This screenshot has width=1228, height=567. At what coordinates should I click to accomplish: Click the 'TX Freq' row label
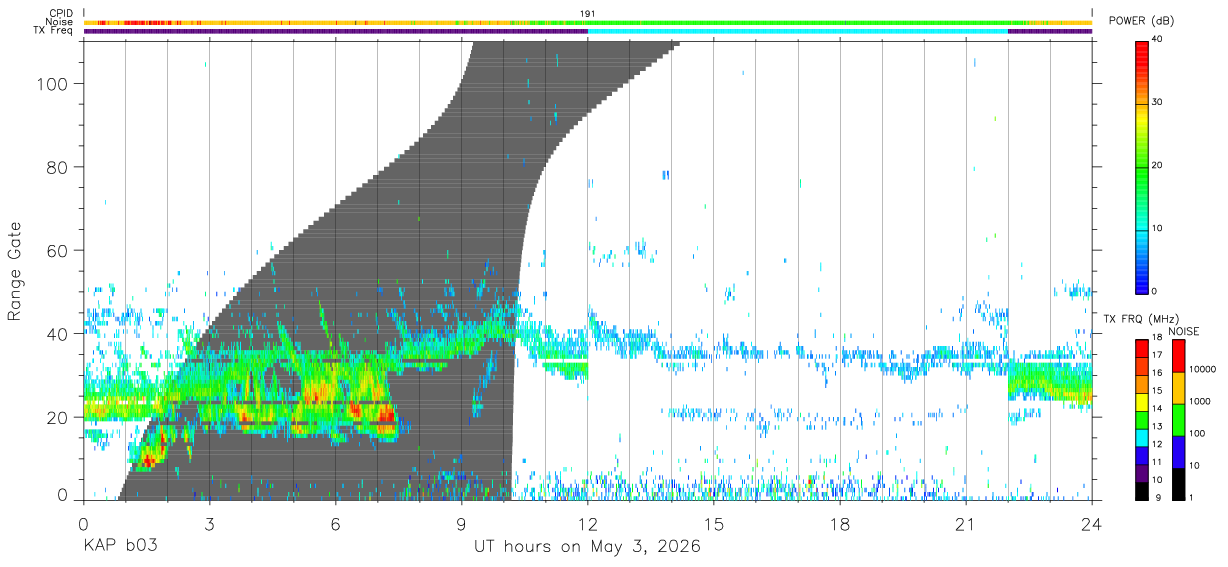click(x=55, y=31)
